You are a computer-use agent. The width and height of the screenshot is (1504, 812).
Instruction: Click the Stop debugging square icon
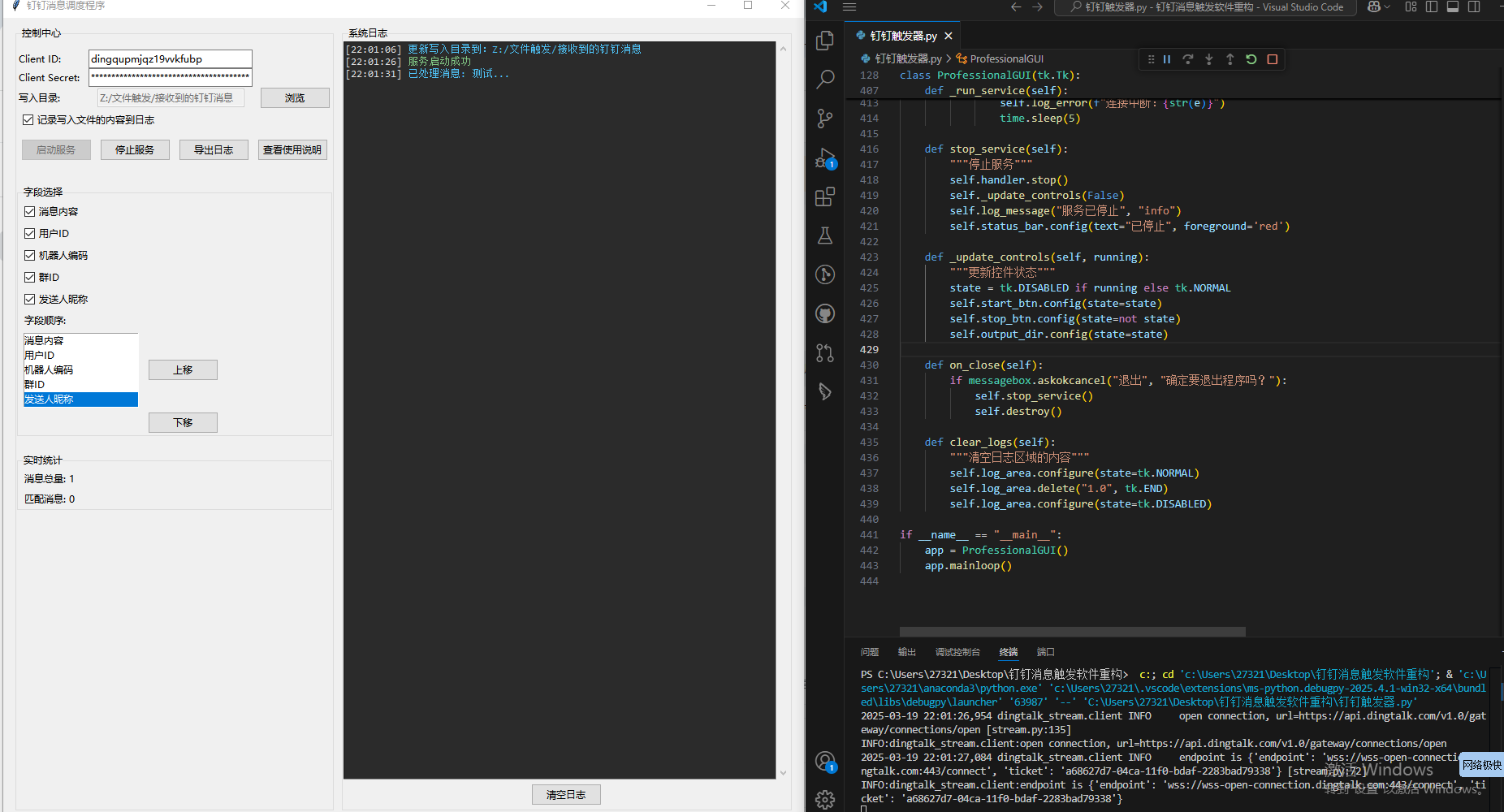tap(1273, 59)
